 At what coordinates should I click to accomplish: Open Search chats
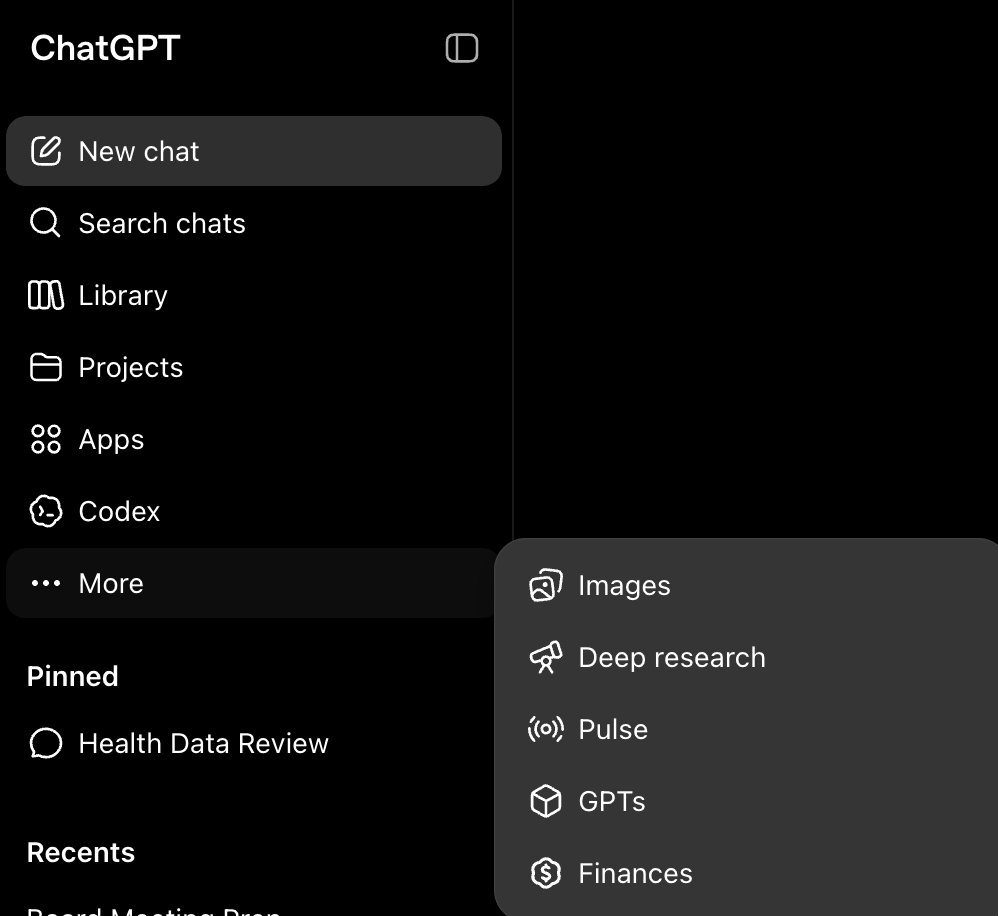pyautogui.click(x=254, y=223)
